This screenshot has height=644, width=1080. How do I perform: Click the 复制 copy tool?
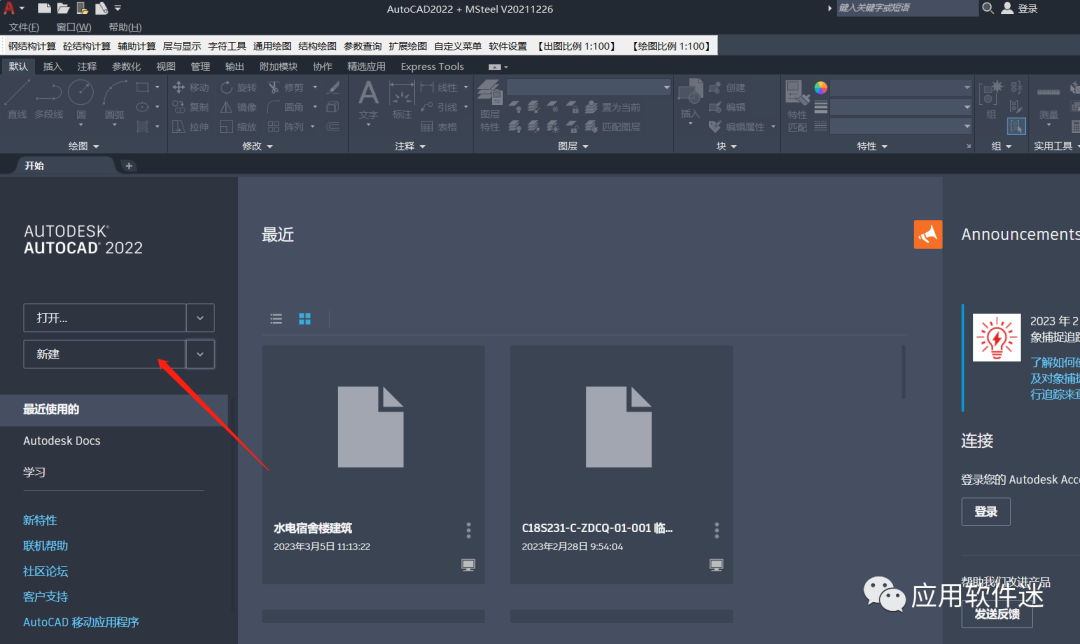[191, 107]
